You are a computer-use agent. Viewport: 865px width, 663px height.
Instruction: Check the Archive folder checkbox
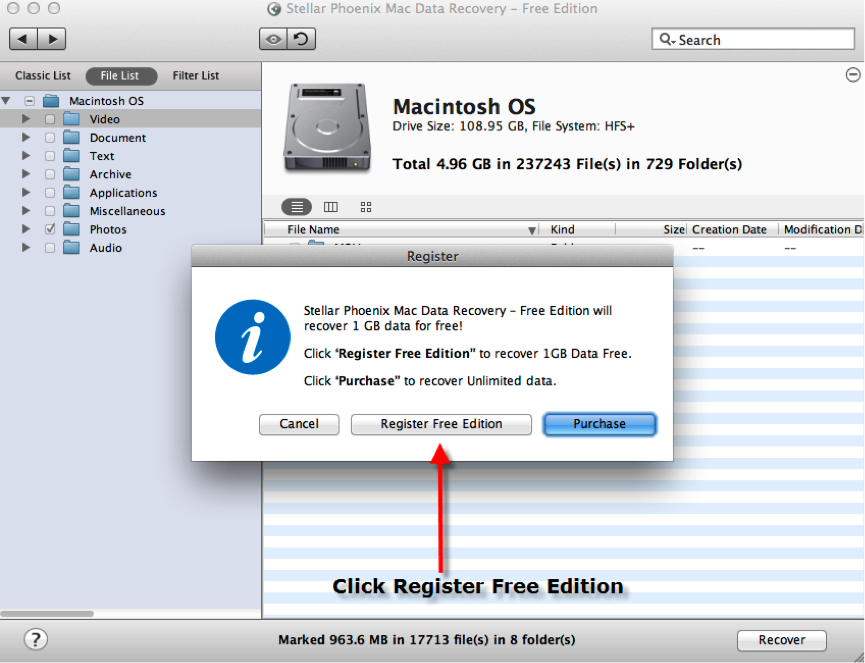coord(50,174)
